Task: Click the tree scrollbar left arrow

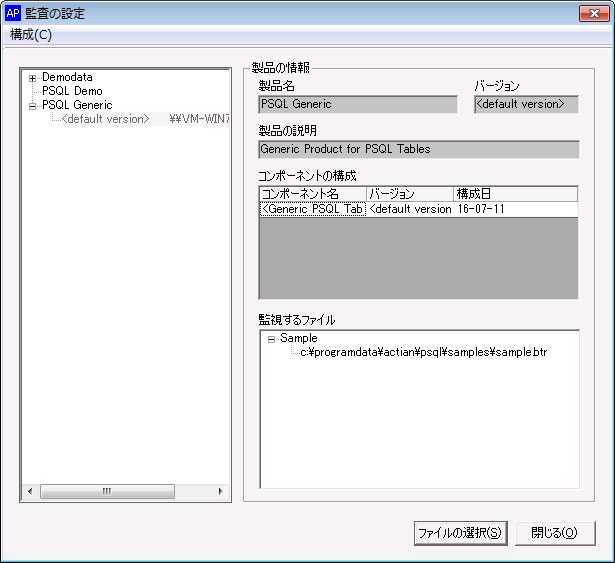Action: pos(30,491)
